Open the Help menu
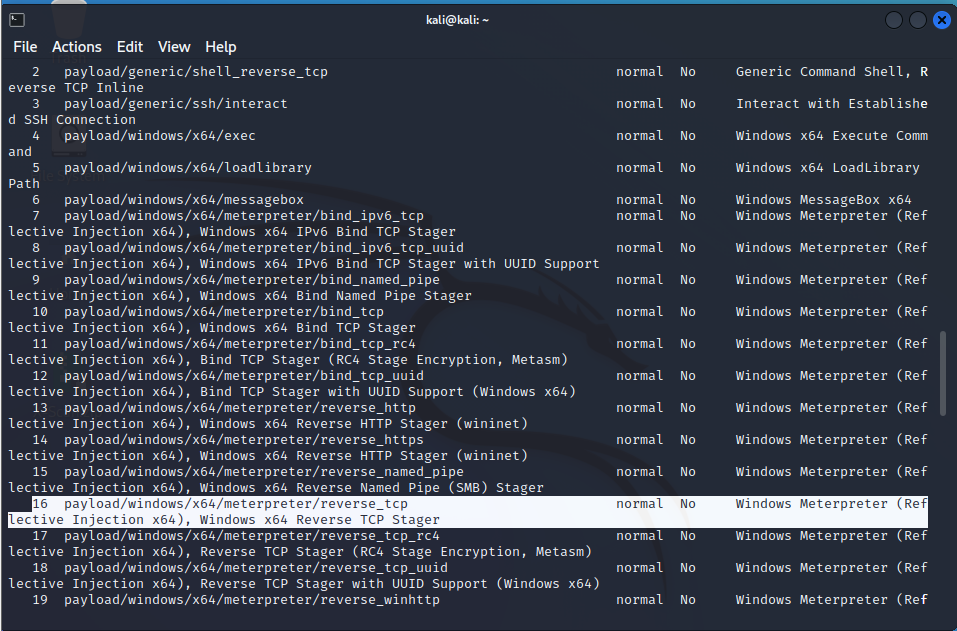957x631 pixels. 220,47
